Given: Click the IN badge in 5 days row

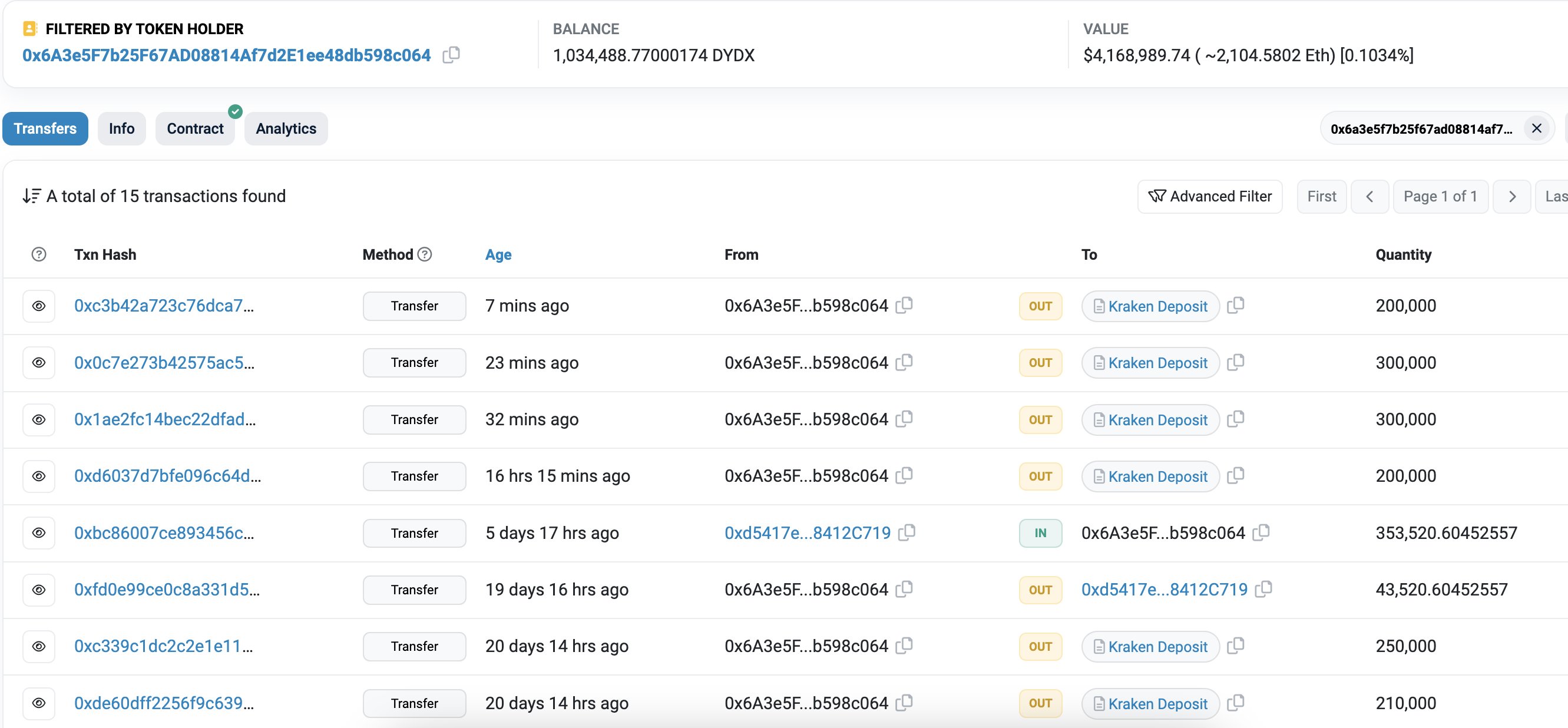Looking at the screenshot, I should tap(1040, 533).
